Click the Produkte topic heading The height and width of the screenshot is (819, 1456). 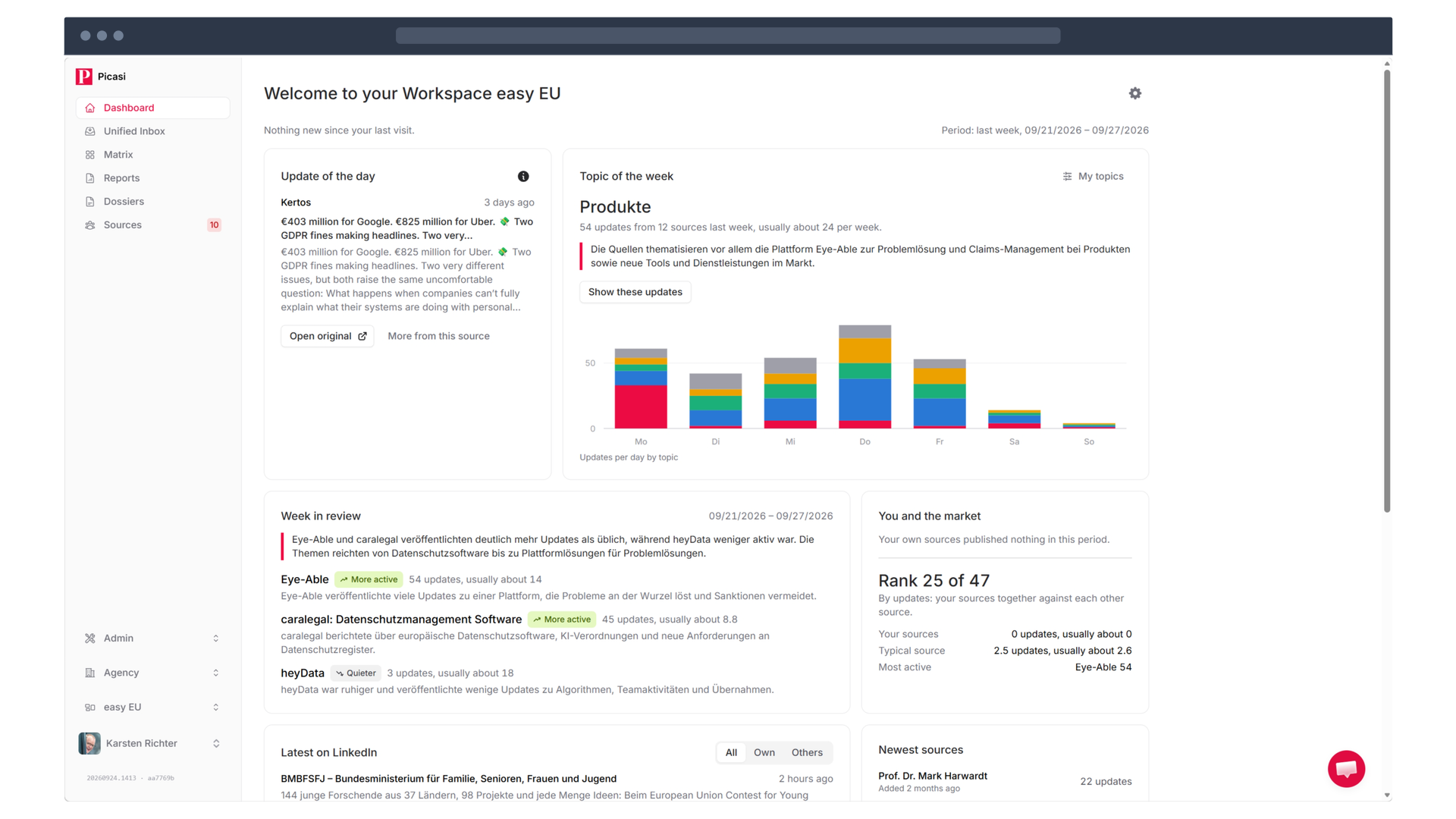click(x=615, y=207)
